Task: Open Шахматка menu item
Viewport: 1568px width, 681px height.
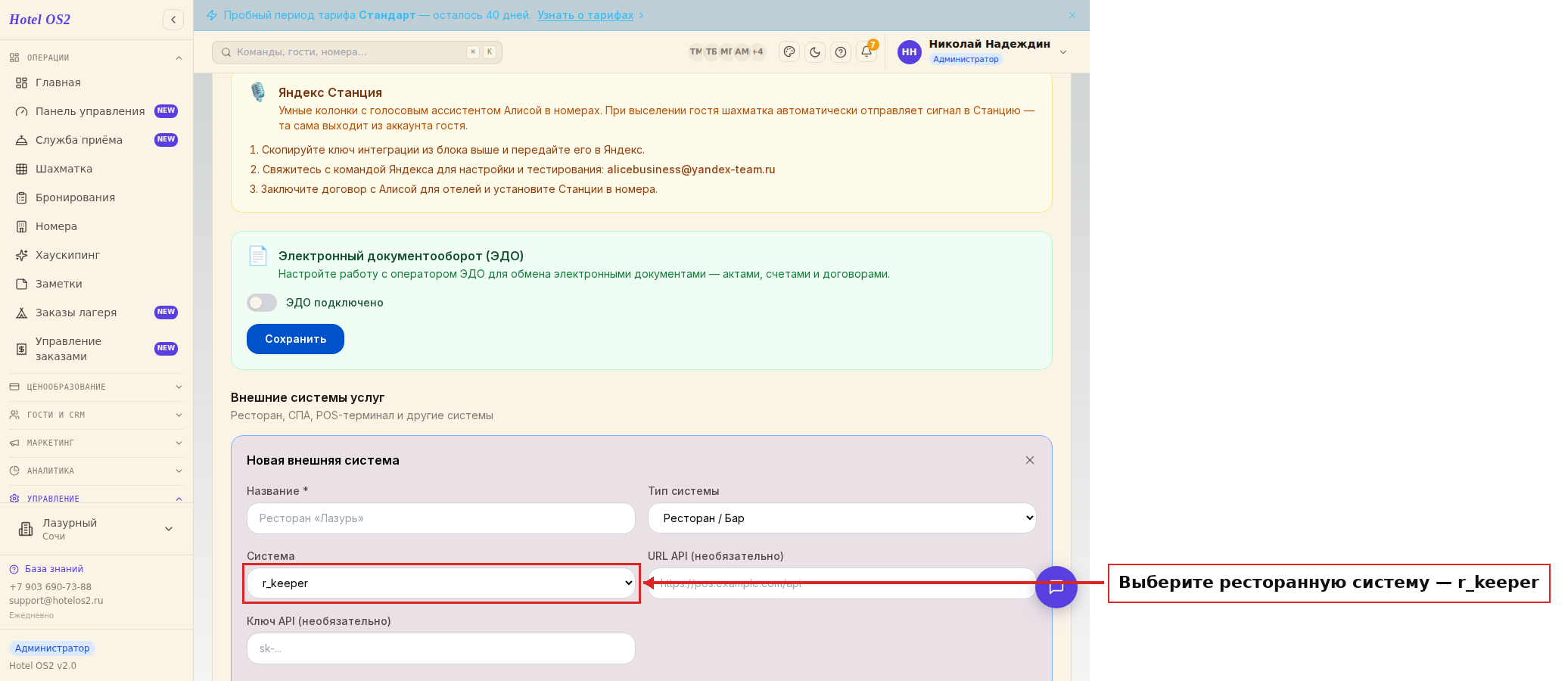Action: (x=96, y=169)
